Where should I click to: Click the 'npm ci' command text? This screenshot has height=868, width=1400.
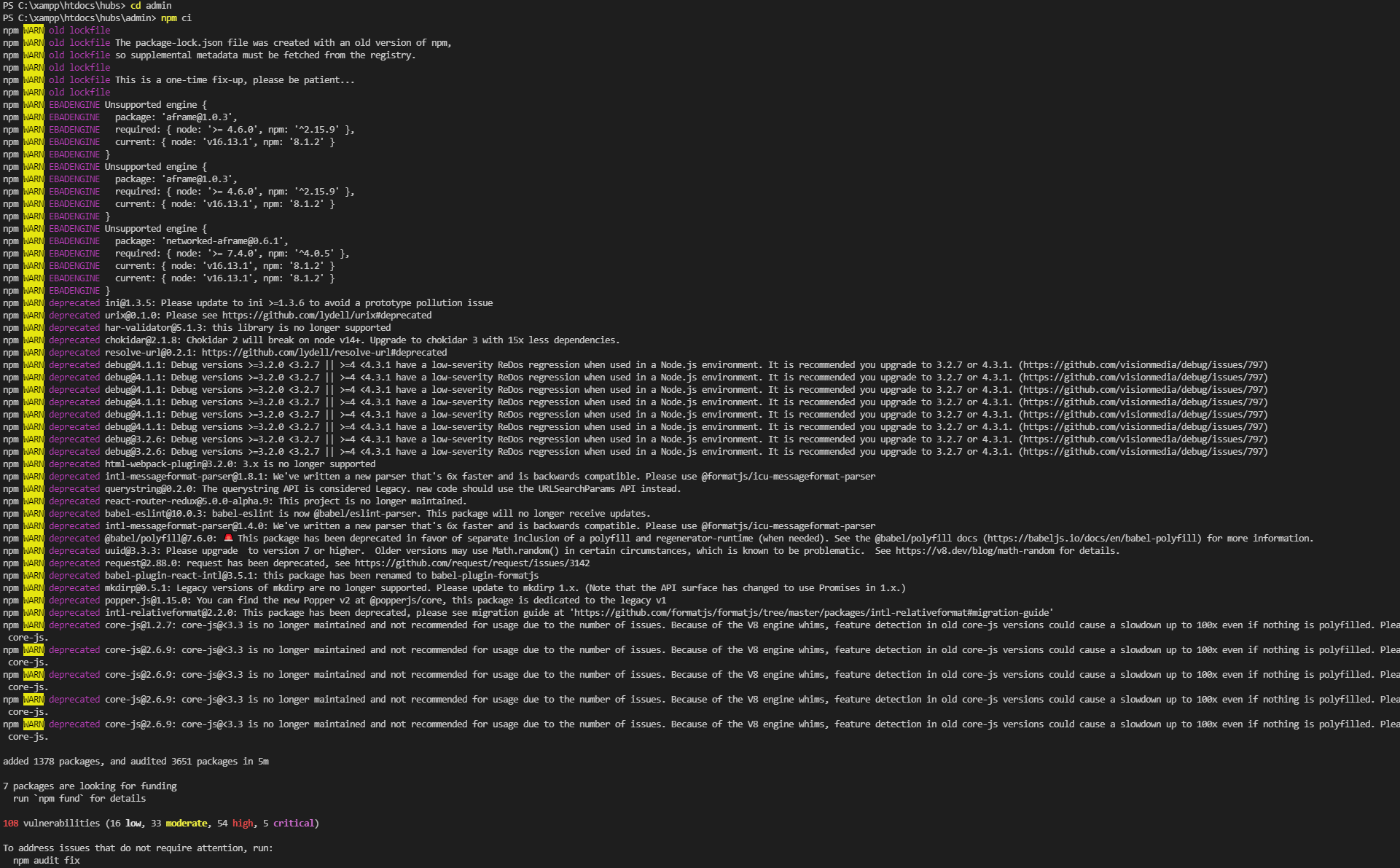[x=176, y=18]
